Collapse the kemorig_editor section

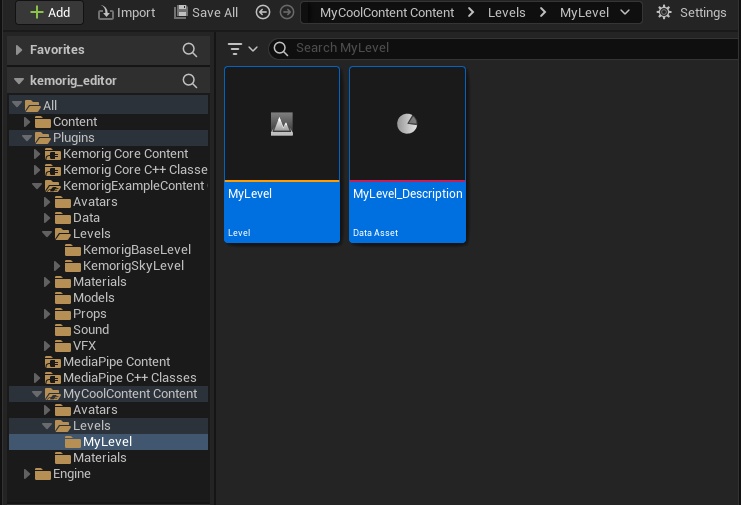point(19,82)
